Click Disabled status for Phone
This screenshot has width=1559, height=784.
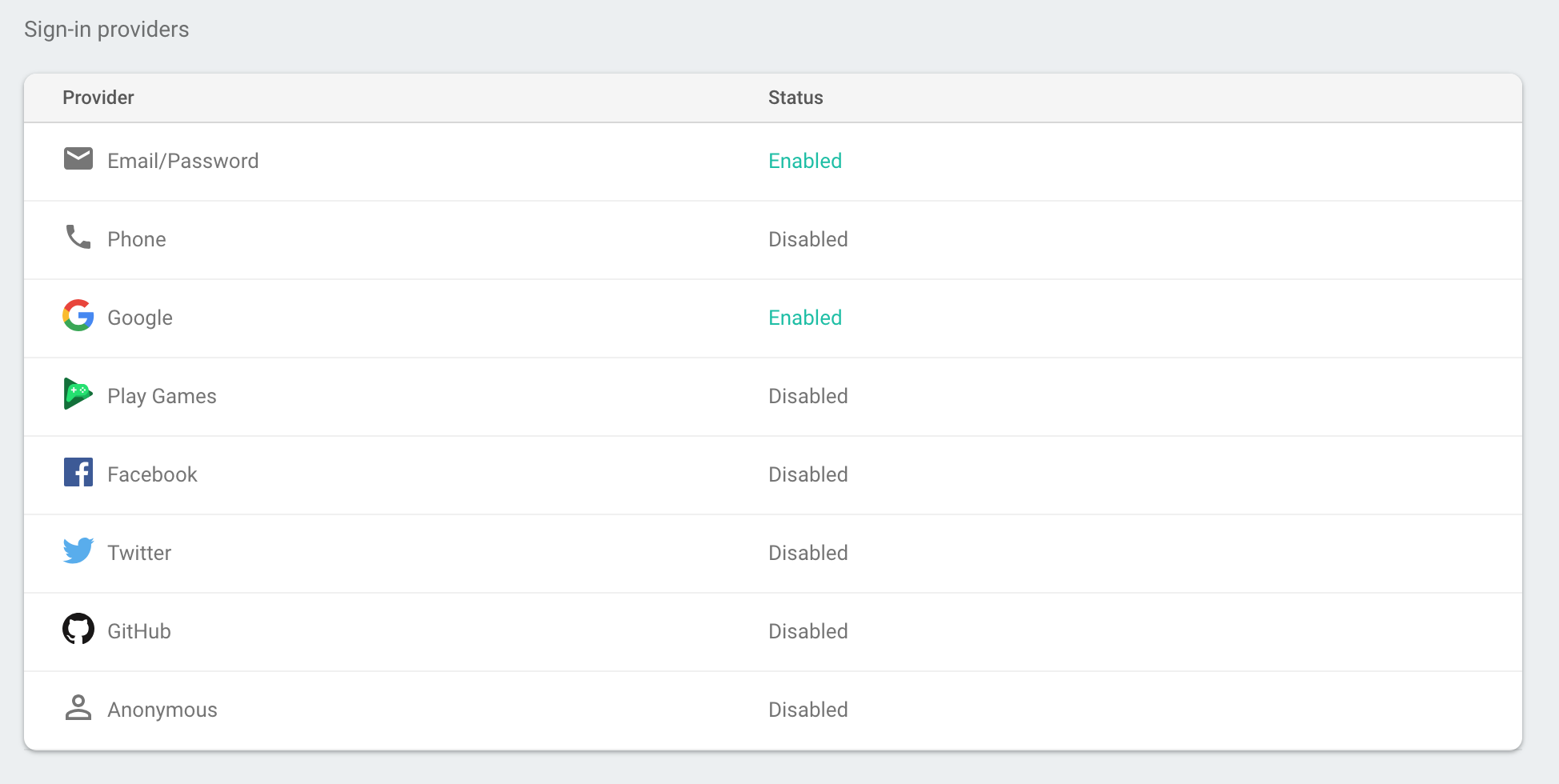808,239
